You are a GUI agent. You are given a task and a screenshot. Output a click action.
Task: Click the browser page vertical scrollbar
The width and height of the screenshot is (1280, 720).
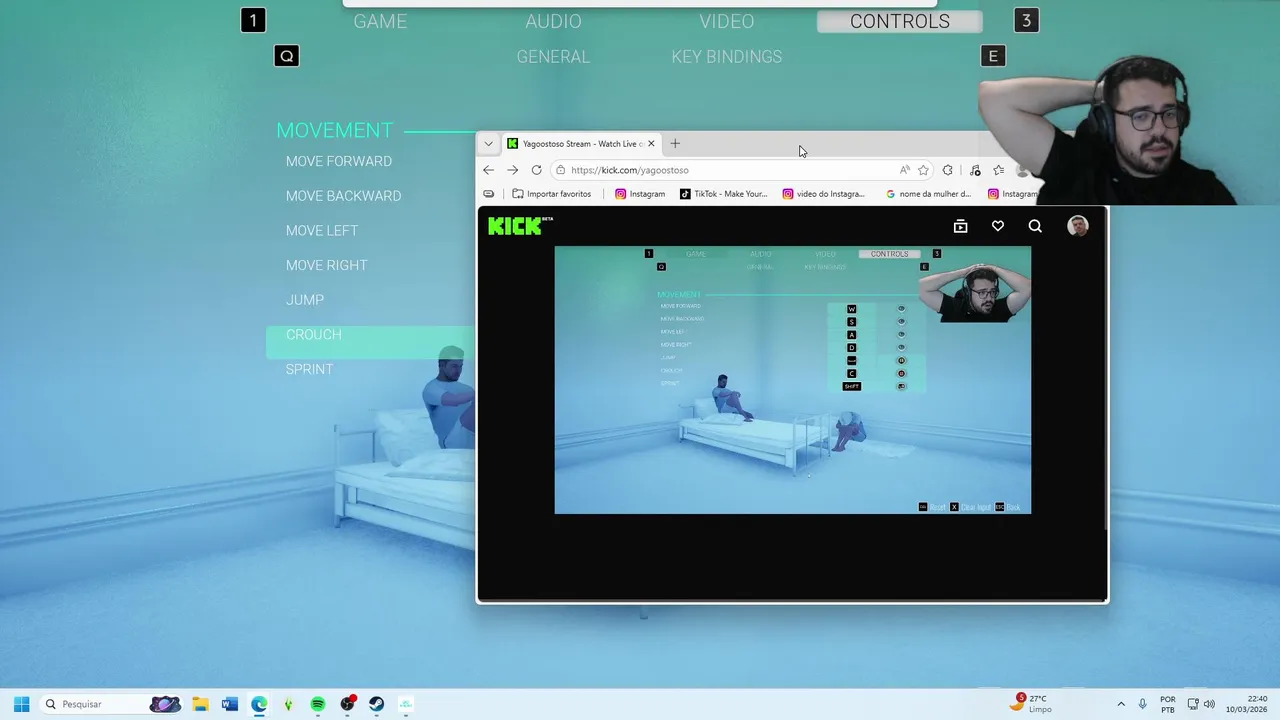[x=1105, y=370]
